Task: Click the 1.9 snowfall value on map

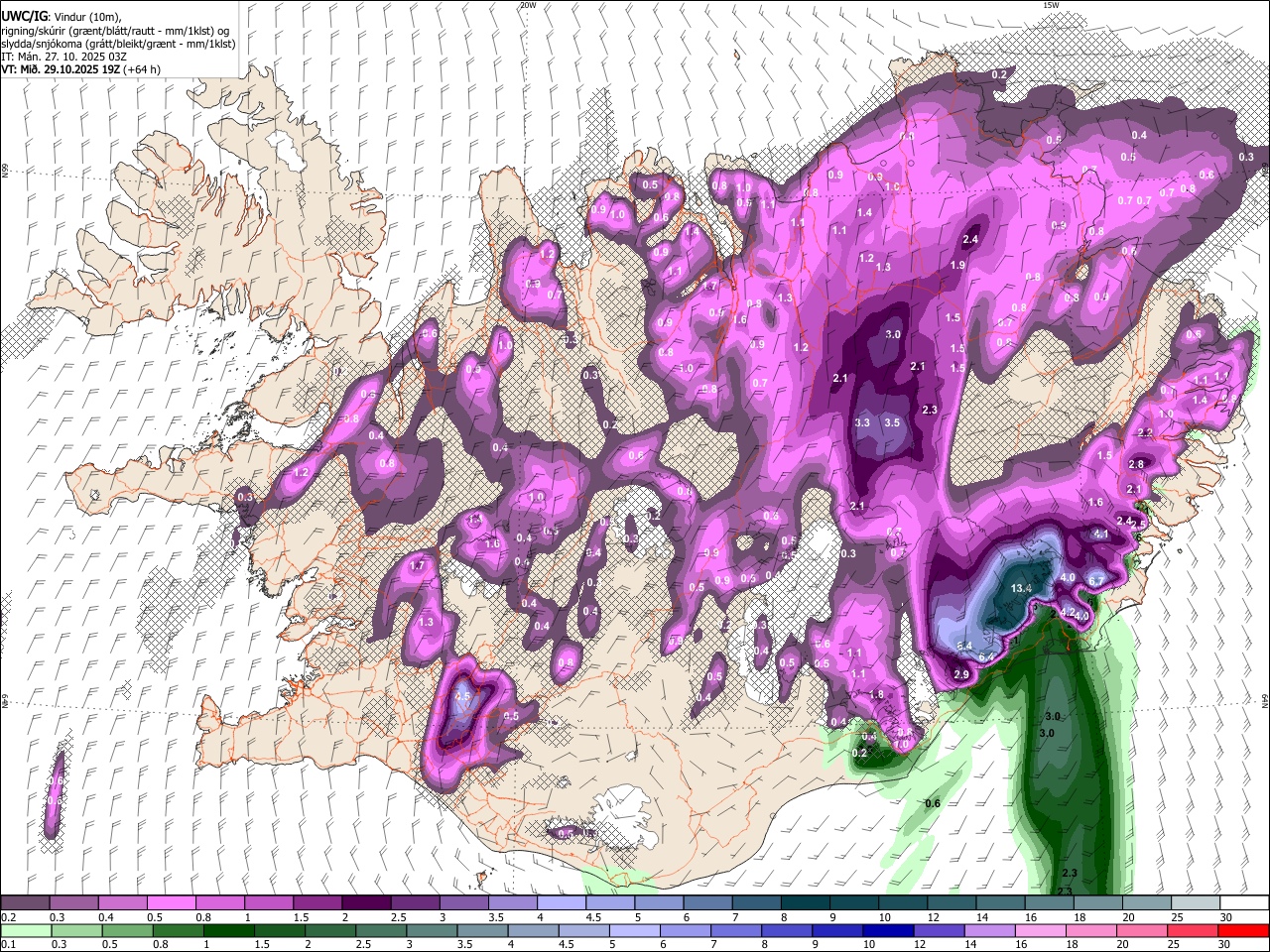Action: pyautogui.click(x=957, y=265)
